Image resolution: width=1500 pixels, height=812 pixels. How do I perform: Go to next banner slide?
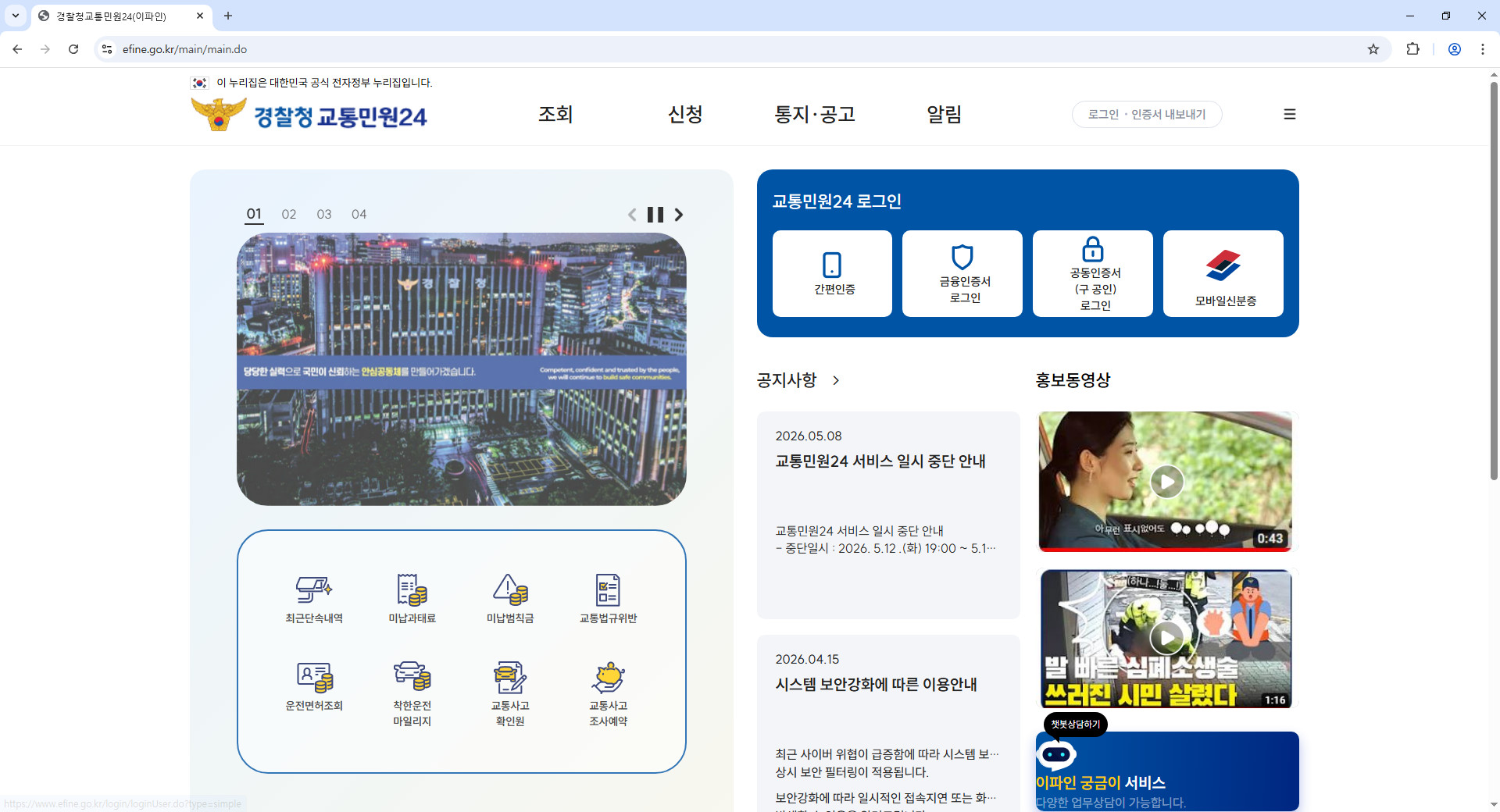[679, 215]
